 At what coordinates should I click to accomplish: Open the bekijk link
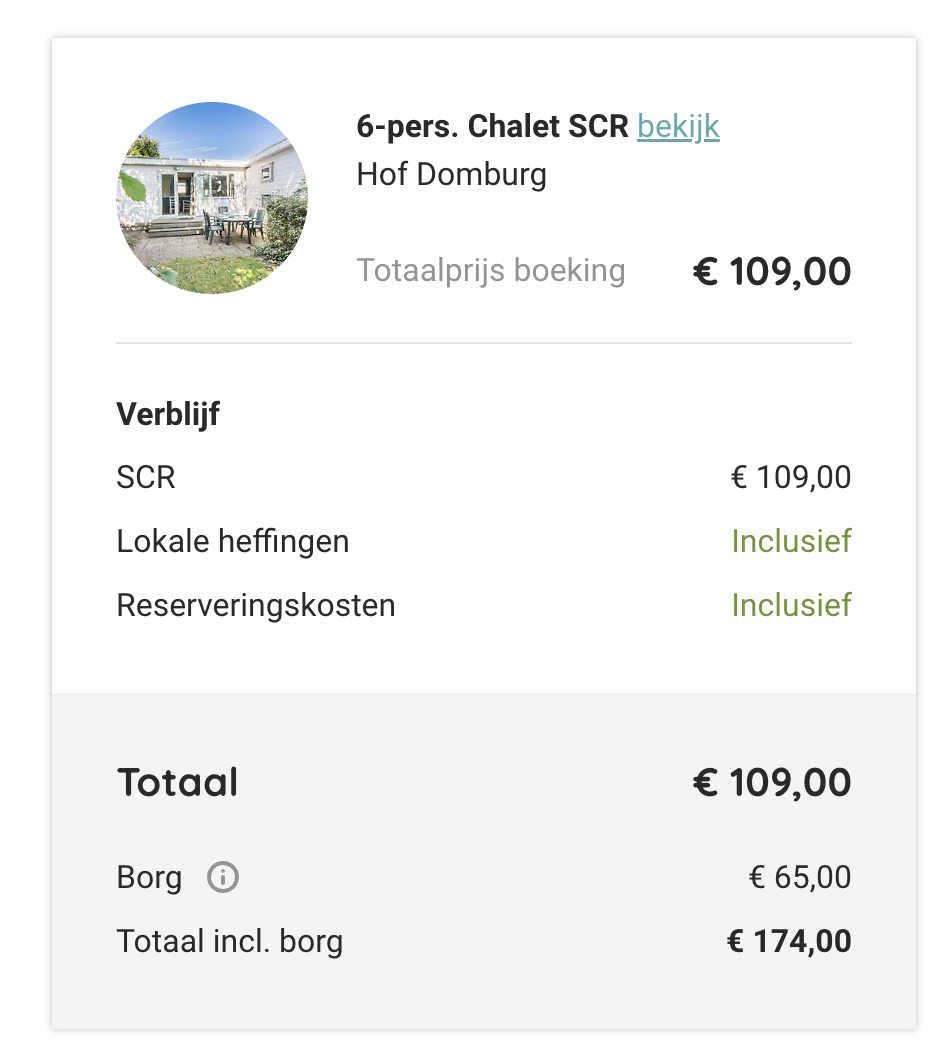point(678,127)
